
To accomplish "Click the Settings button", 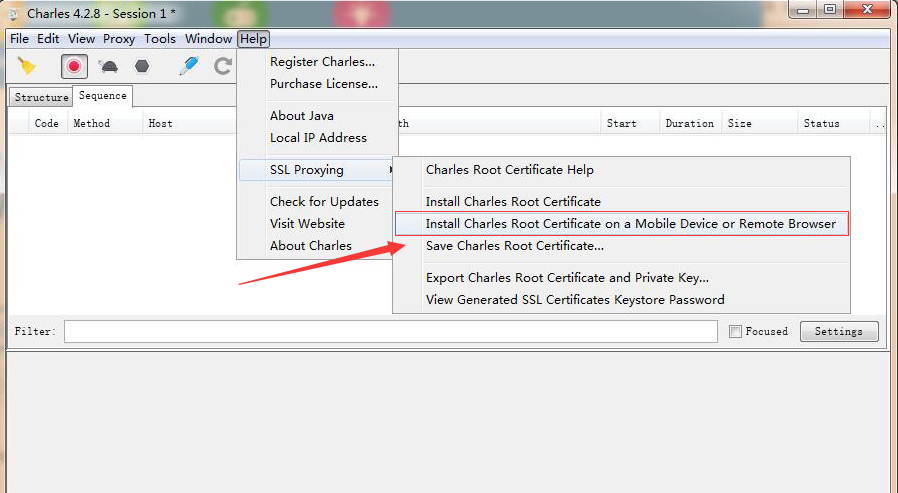I will pos(839,332).
